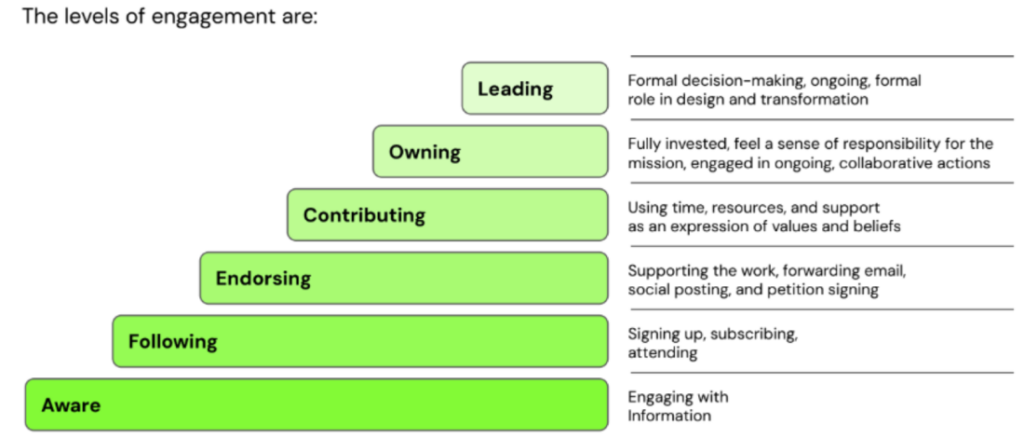Click the Following level box
Image resolution: width=1024 pixels, height=438 pixels.
pyautogui.click(x=360, y=342)
